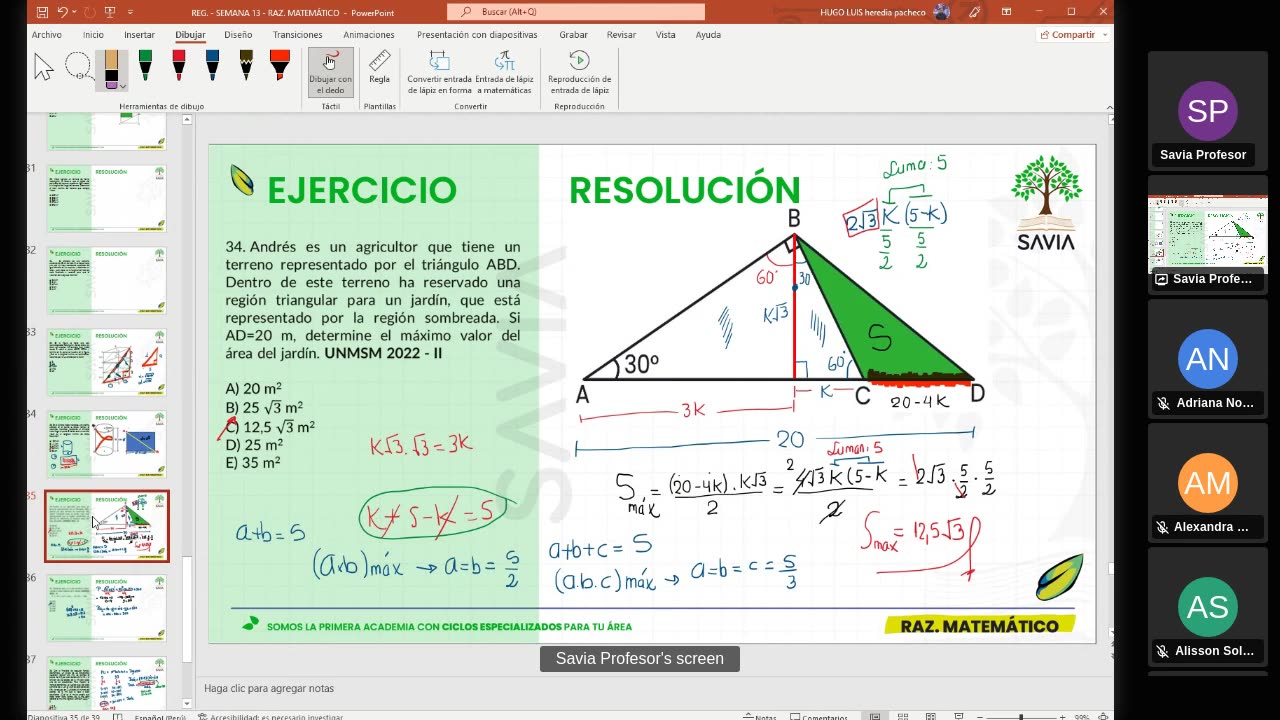Select the arrow selection tool
This screenshot has width=1280, height=720.
tap(43, 68)
